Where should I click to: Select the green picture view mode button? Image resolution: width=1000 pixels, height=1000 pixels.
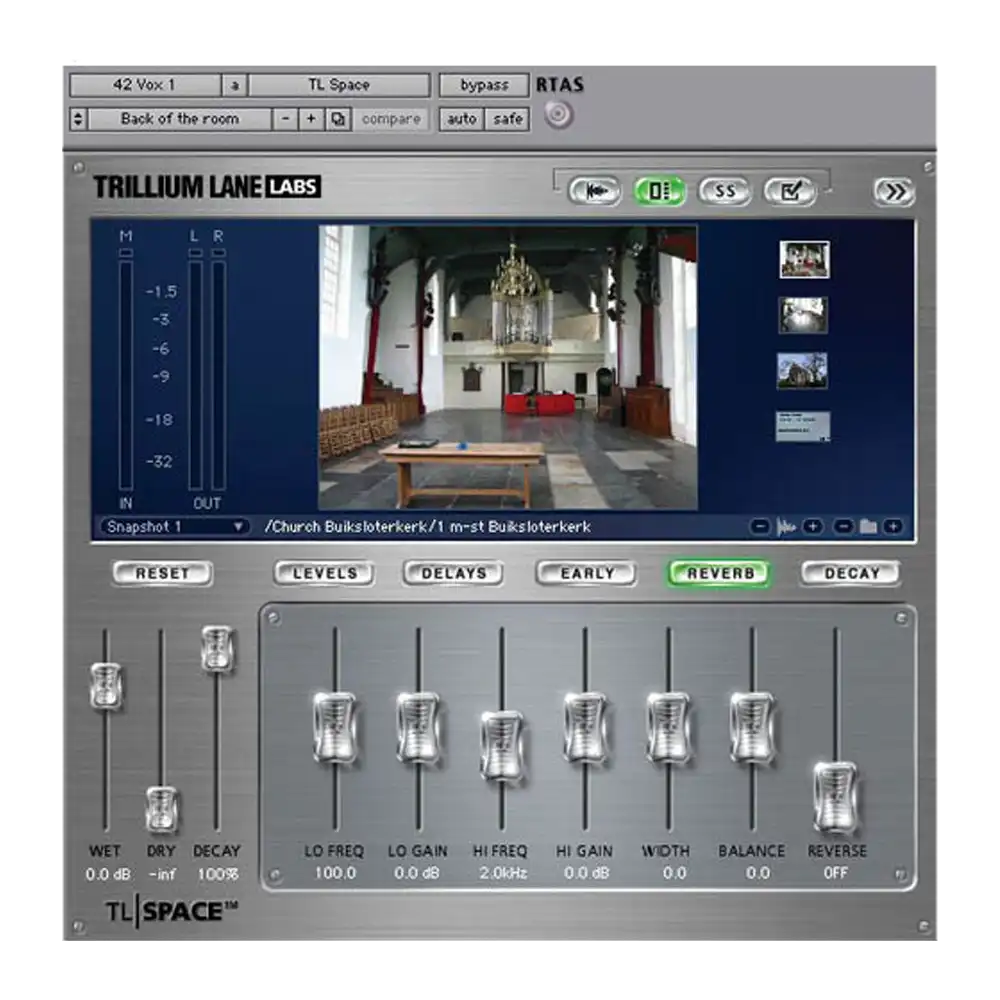pyautogui.click(x=660, y=192)
